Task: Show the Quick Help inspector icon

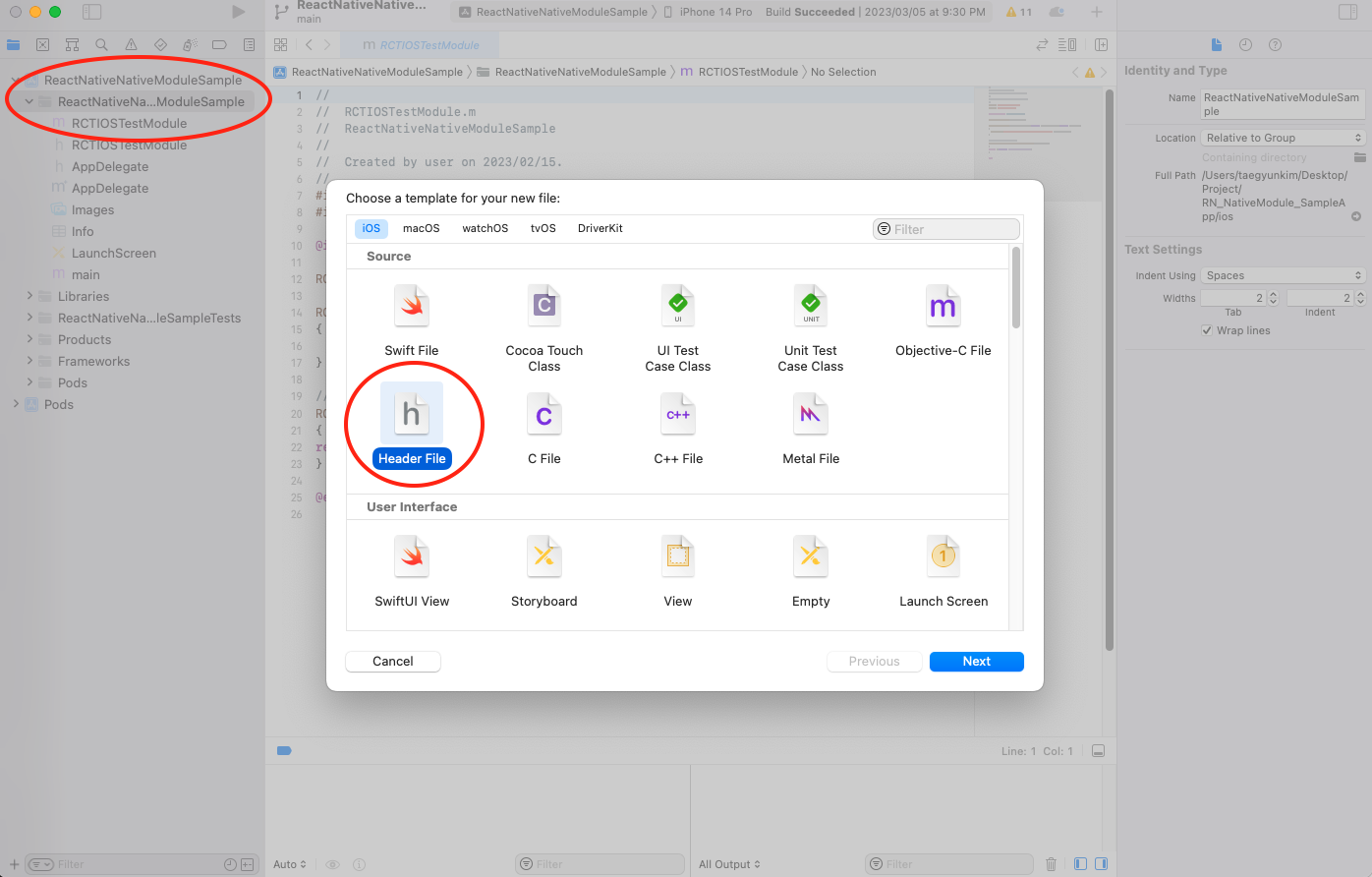Action: pyautogui.click(x=1275, y=44)
